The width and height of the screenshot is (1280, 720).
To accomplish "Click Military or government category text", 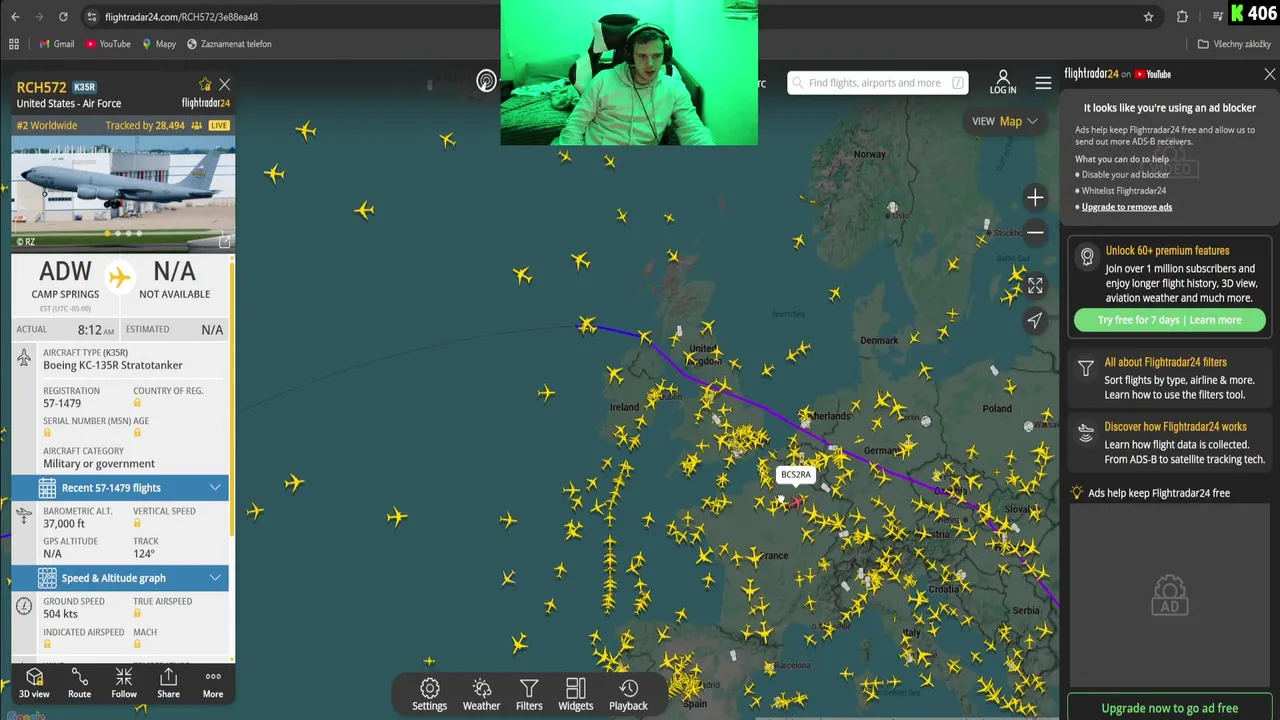I will tap(99, 463).
